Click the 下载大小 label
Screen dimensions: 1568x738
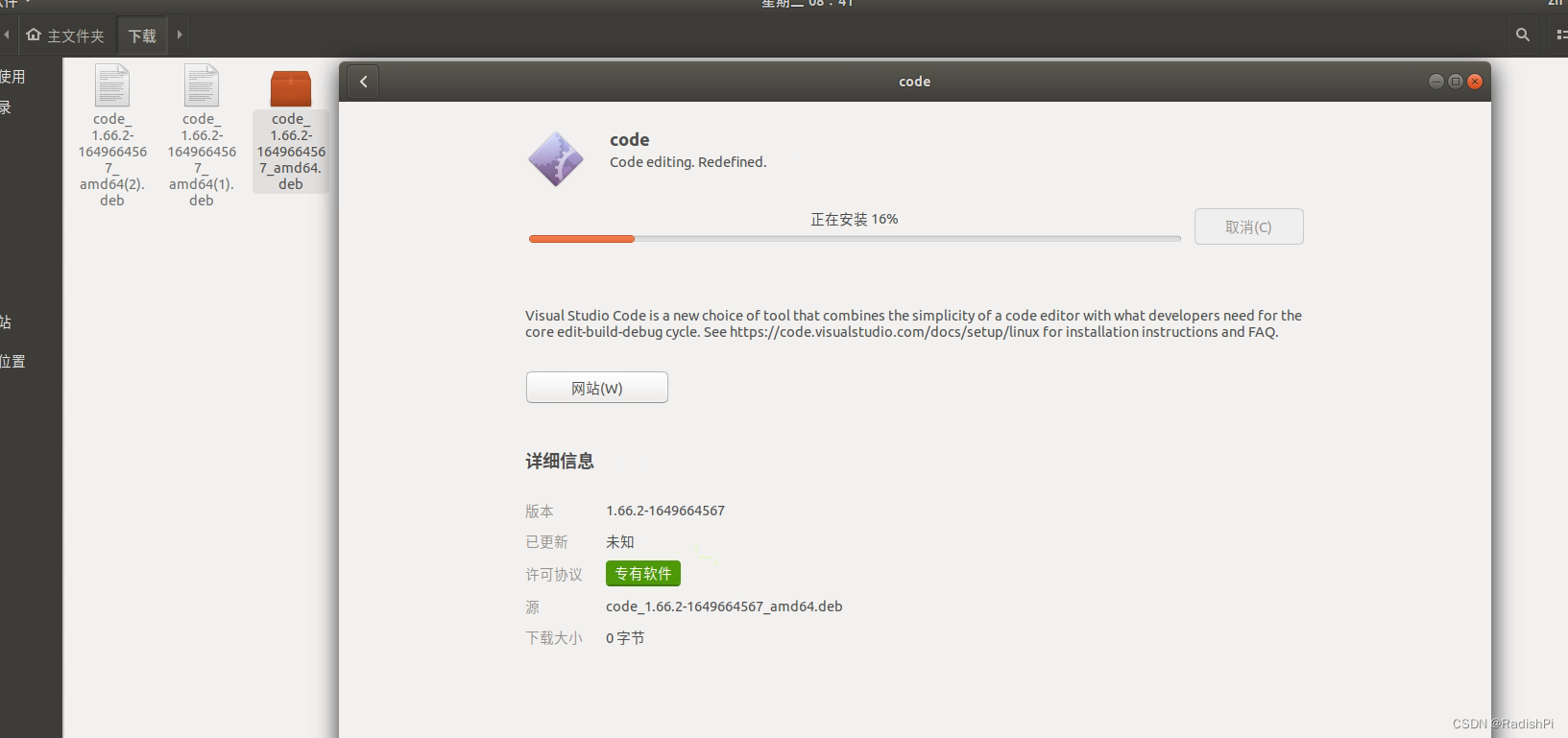click(554, 638)
